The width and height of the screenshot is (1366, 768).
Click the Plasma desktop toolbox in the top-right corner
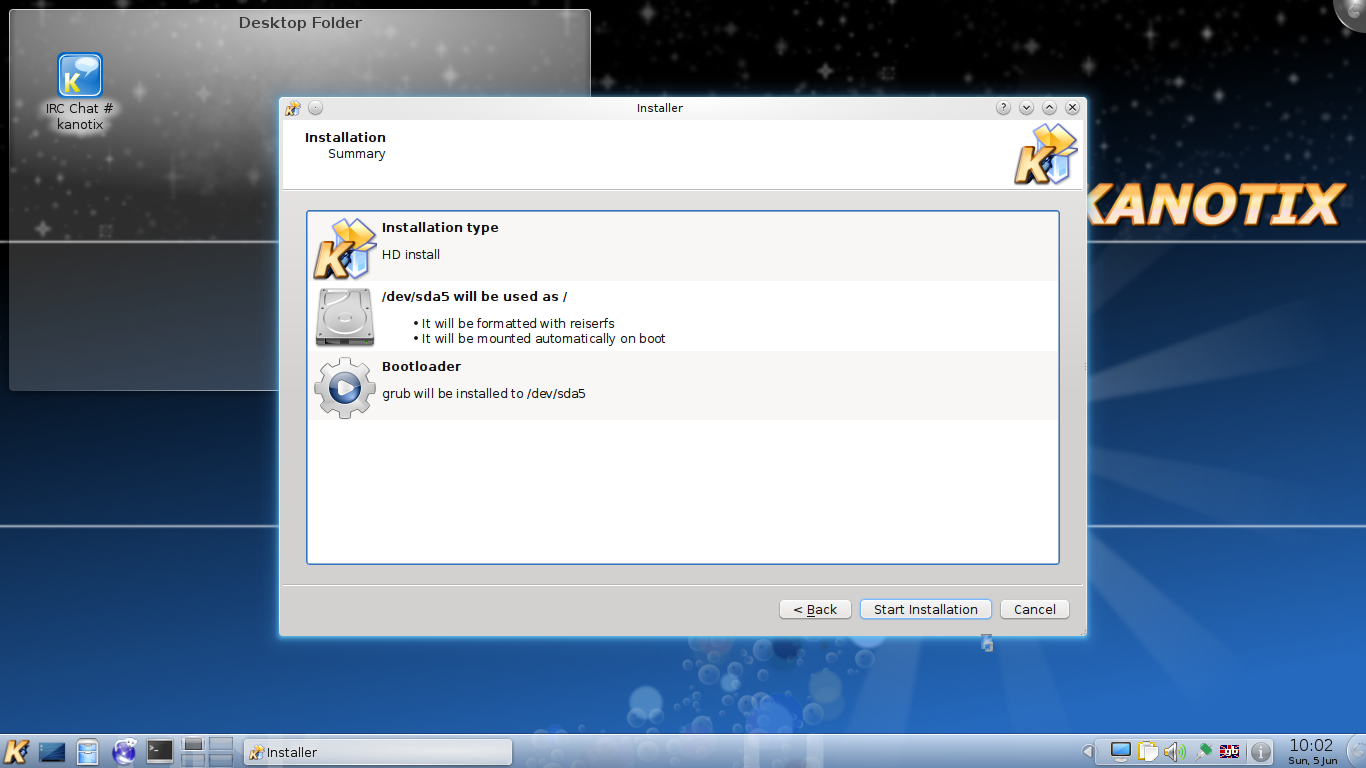[x=1352, y=12]
